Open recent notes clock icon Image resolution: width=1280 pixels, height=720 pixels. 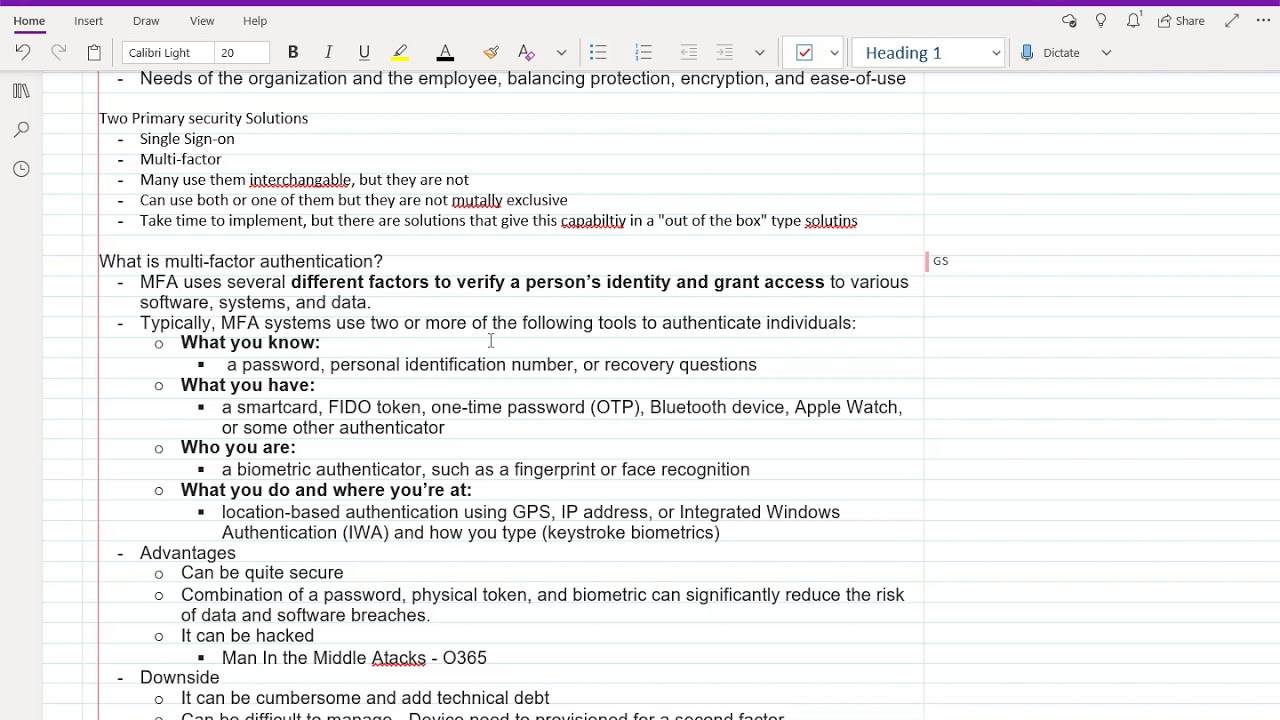click(21, 169)
